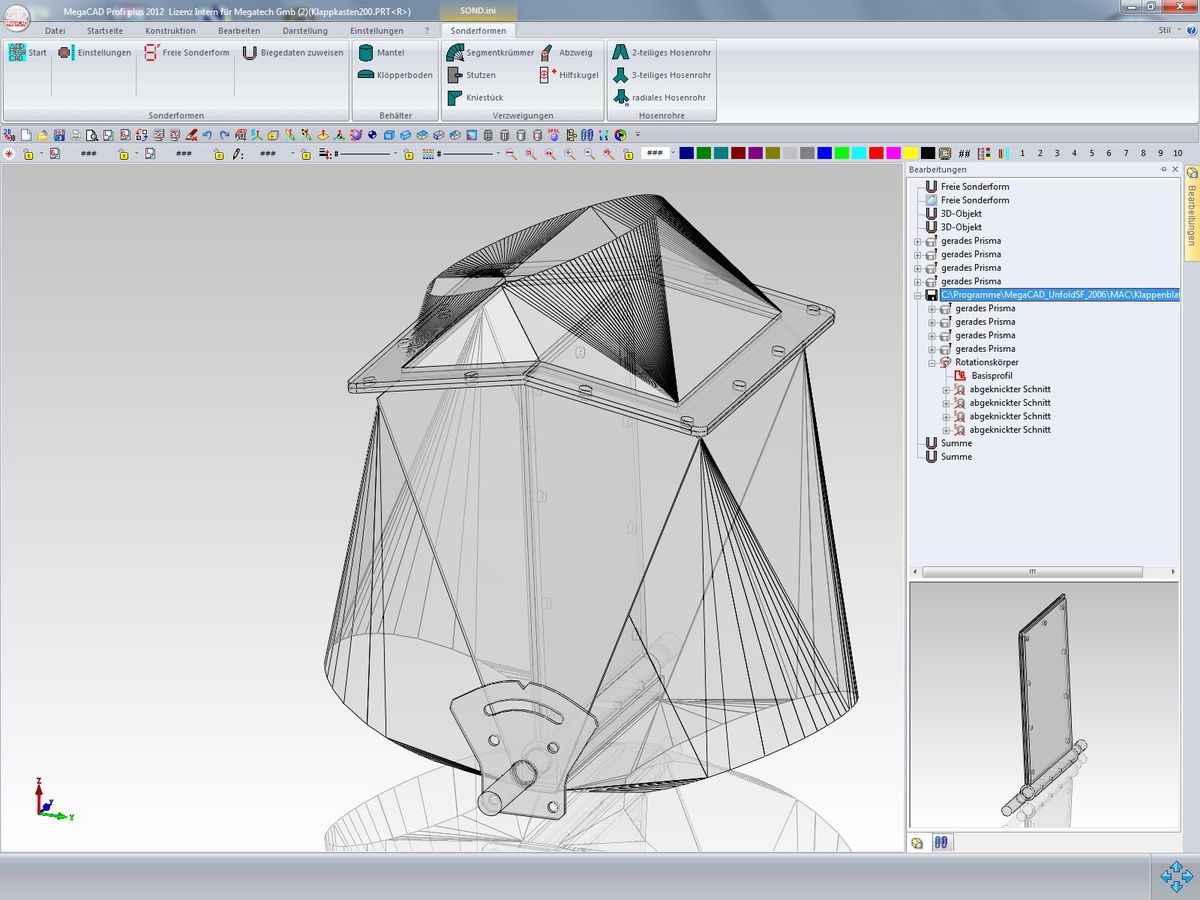Open the Konstruktion ribbon tab

tap(170, 31)
